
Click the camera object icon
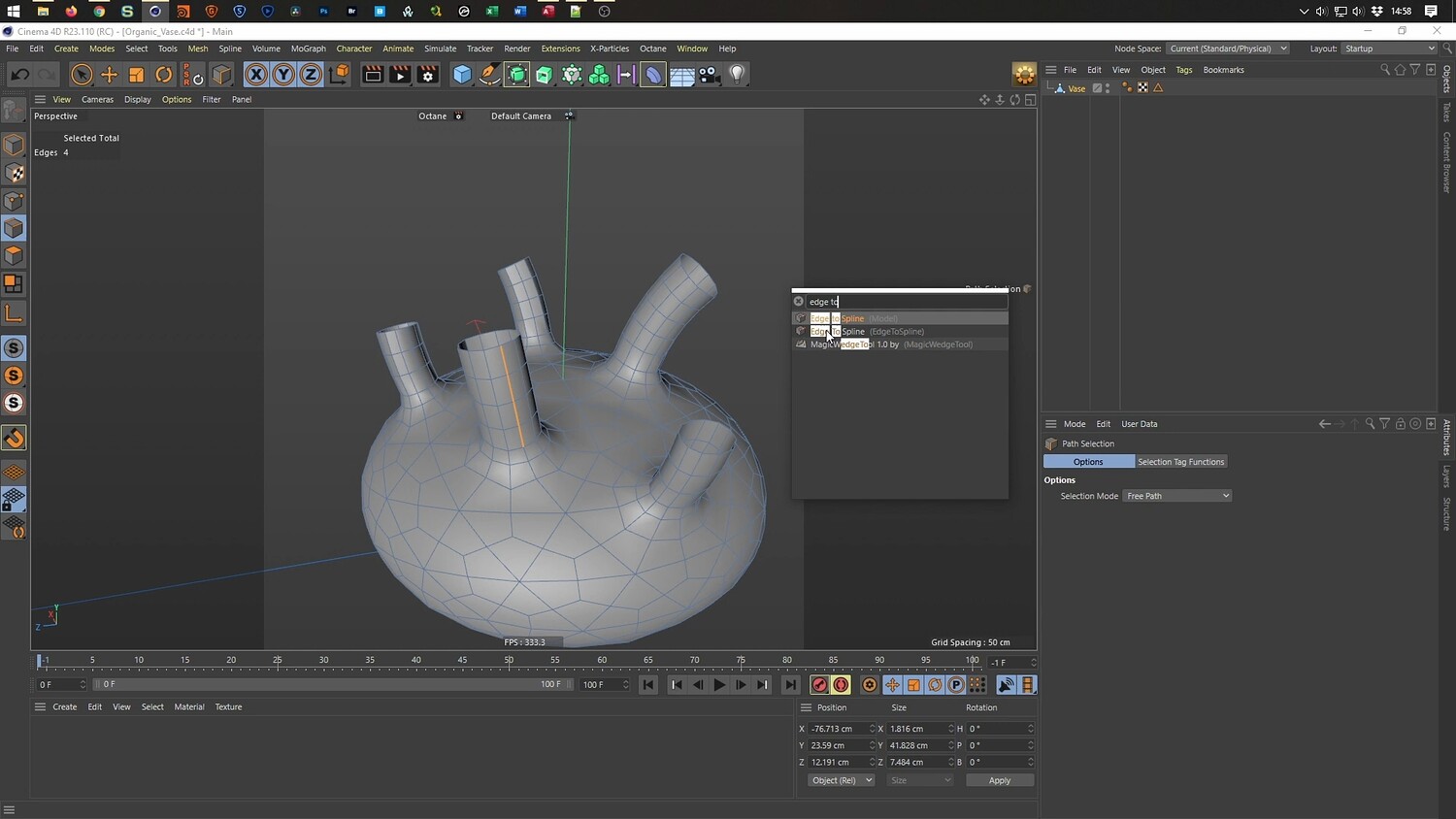tap(710, 75)
